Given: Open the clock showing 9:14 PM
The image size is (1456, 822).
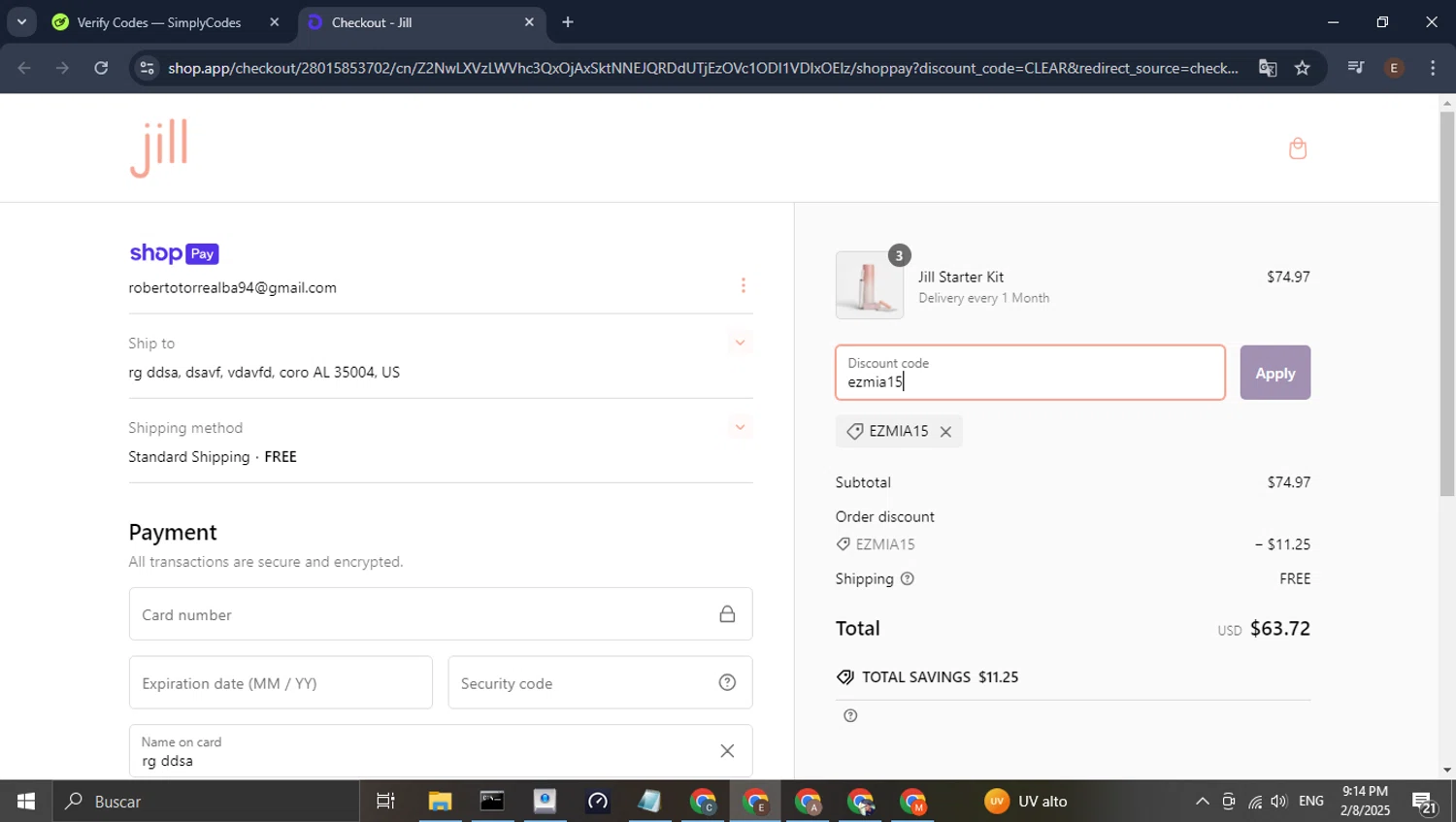Looking at the screenshot, I should click(1365, 802).
